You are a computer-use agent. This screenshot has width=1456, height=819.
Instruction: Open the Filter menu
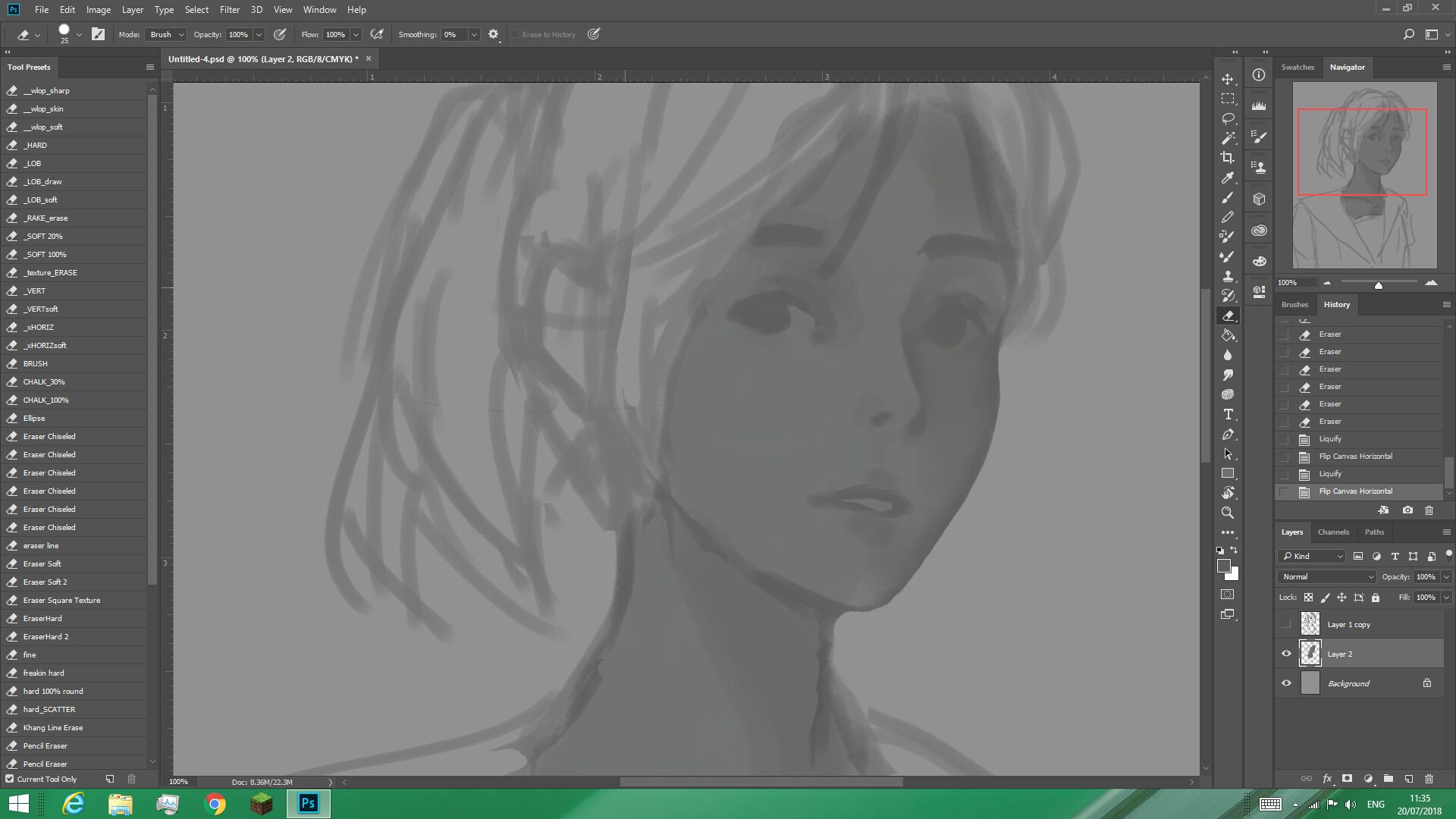coord(229,10)
